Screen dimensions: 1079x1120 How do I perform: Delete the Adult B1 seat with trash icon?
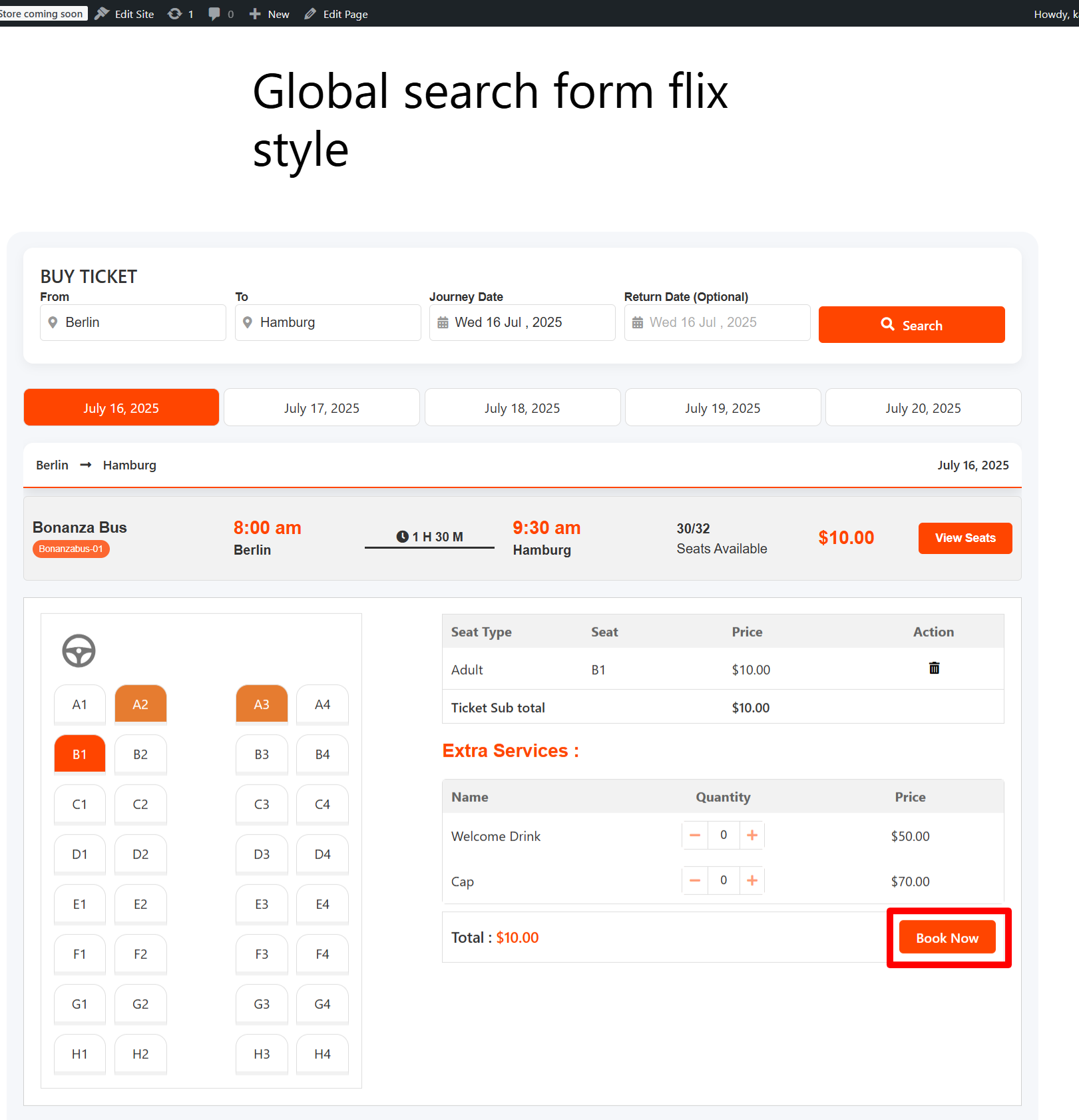(x=934, y=668)
